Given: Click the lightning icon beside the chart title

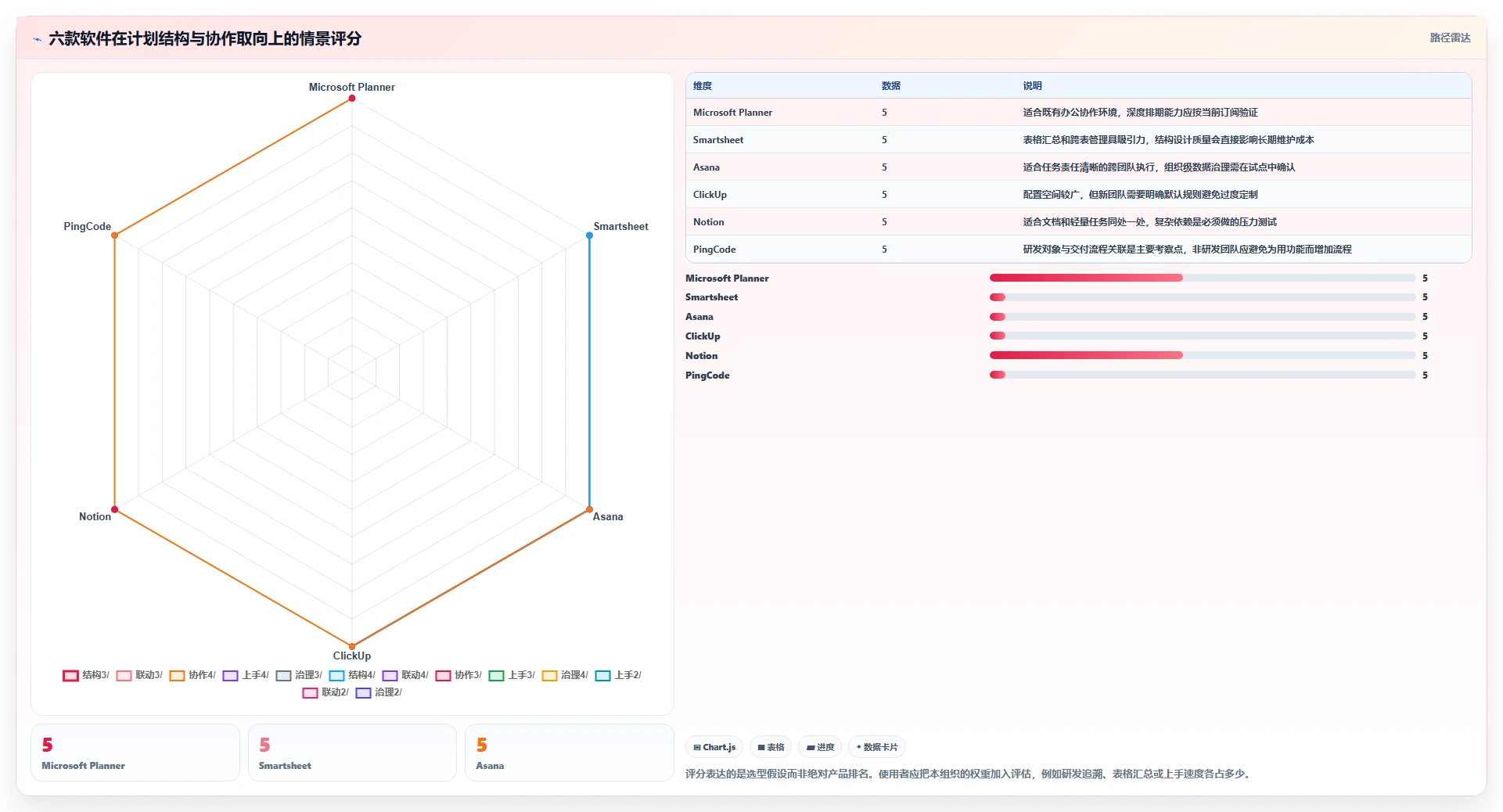Looking at the screenshot, I should 37,39.
